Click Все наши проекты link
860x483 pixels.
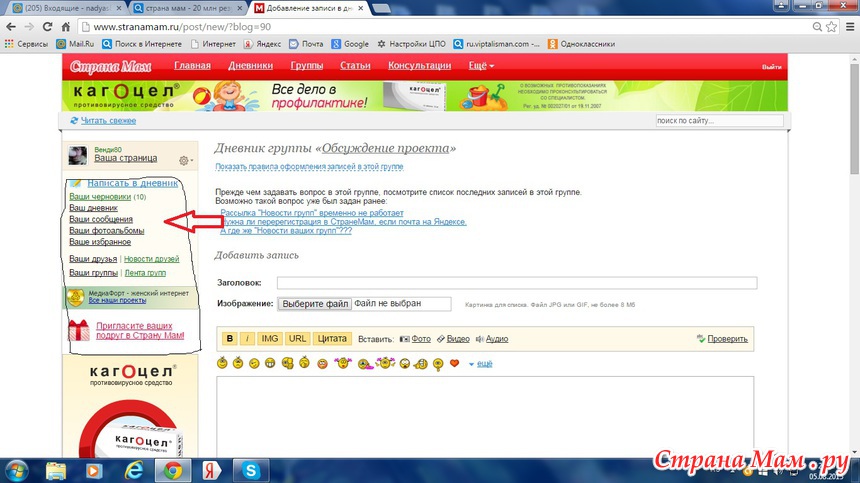(x=117, y=300)
